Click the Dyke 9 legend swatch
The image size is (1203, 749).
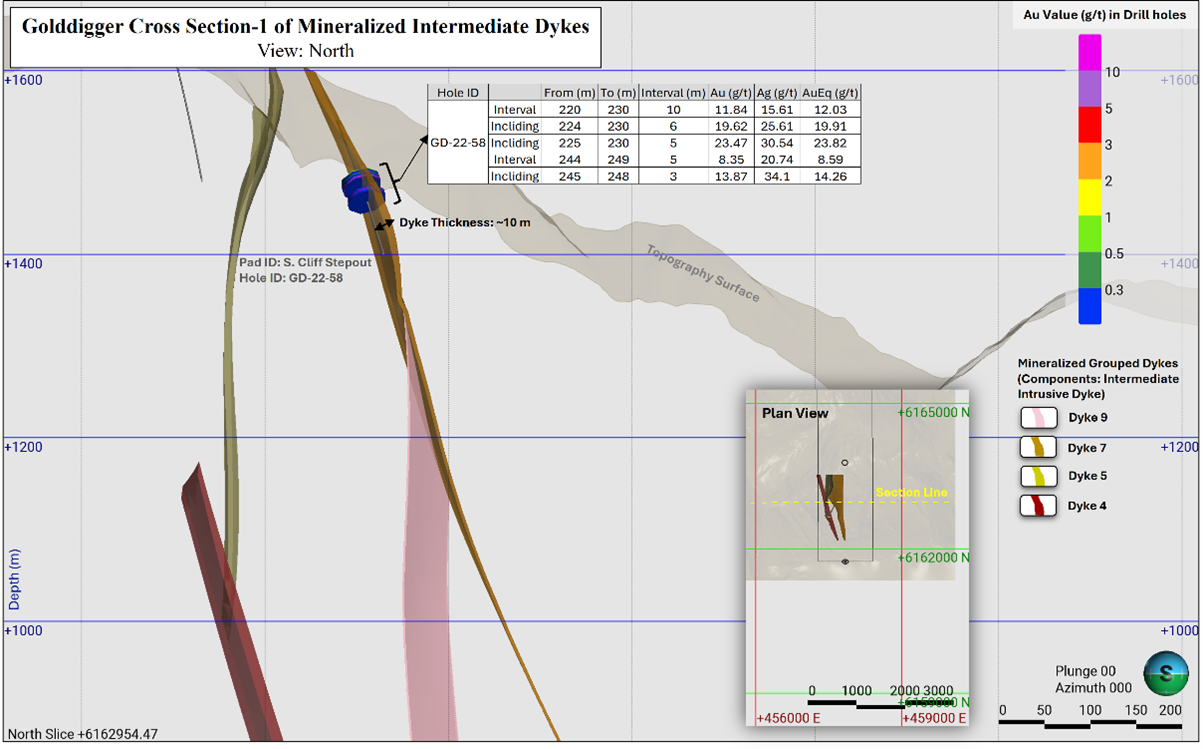(1038, 418)
